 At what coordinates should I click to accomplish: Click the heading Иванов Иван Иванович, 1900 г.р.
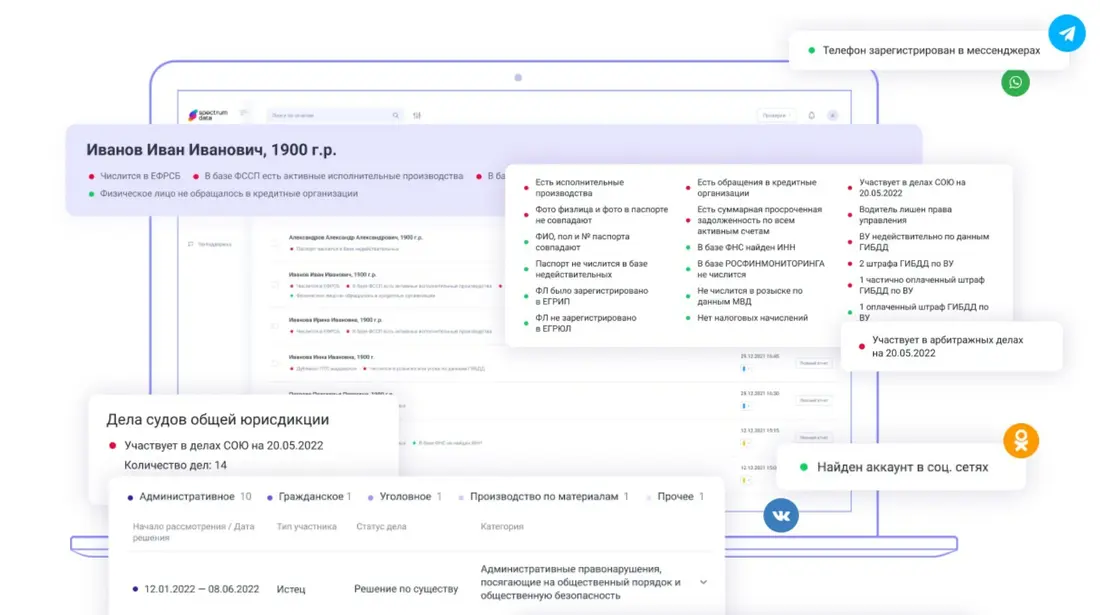[x=211, y=149]
